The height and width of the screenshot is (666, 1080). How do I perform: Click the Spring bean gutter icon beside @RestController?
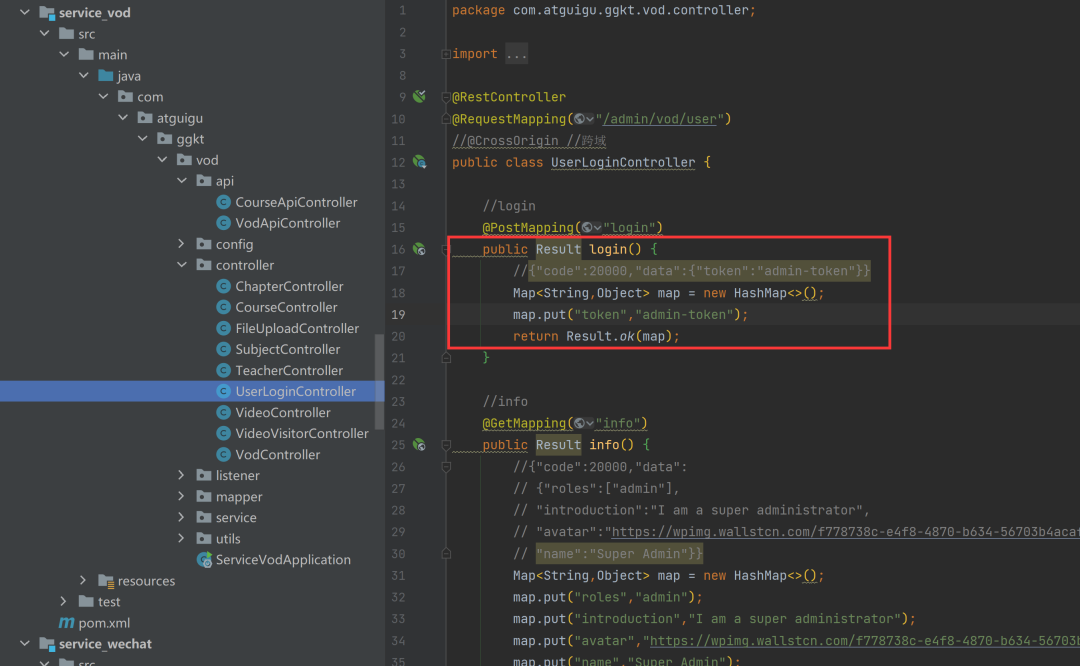click(419, 97)
